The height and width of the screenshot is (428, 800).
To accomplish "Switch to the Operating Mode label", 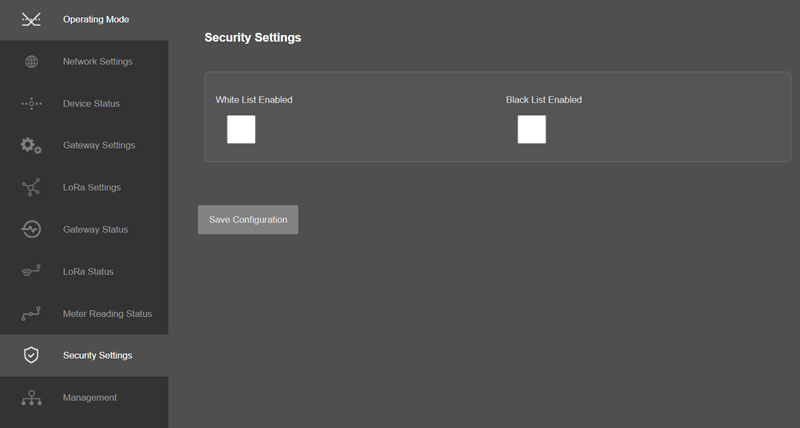I will 96,19.
